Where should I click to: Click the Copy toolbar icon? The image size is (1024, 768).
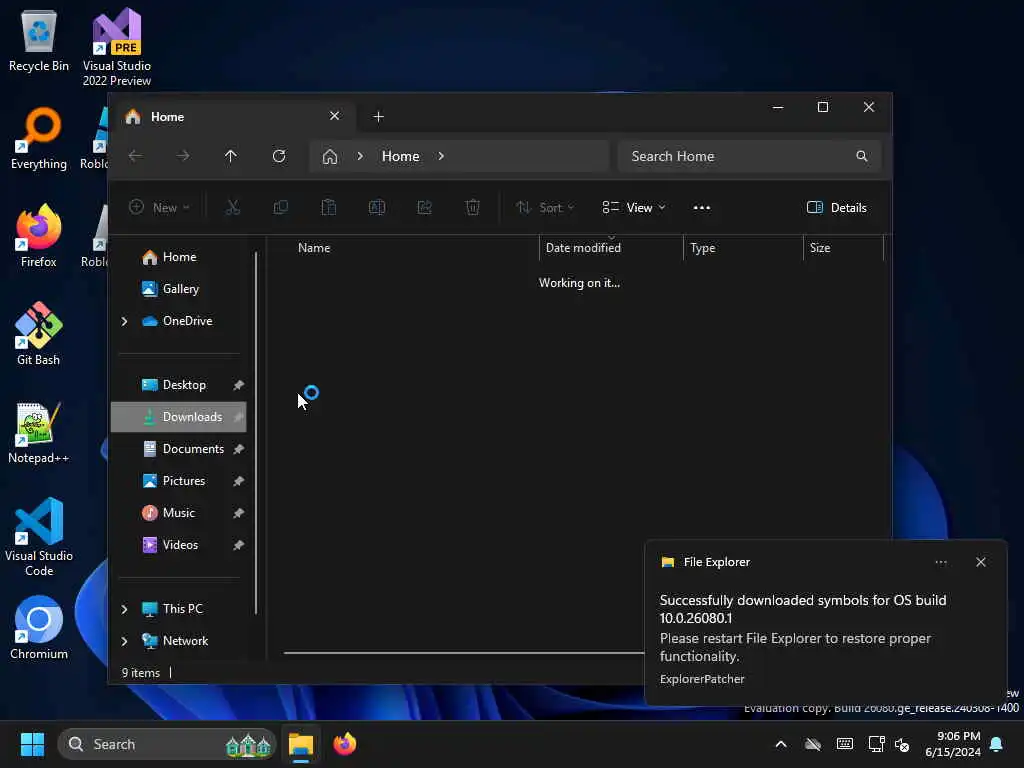click(x=281, y=208)
